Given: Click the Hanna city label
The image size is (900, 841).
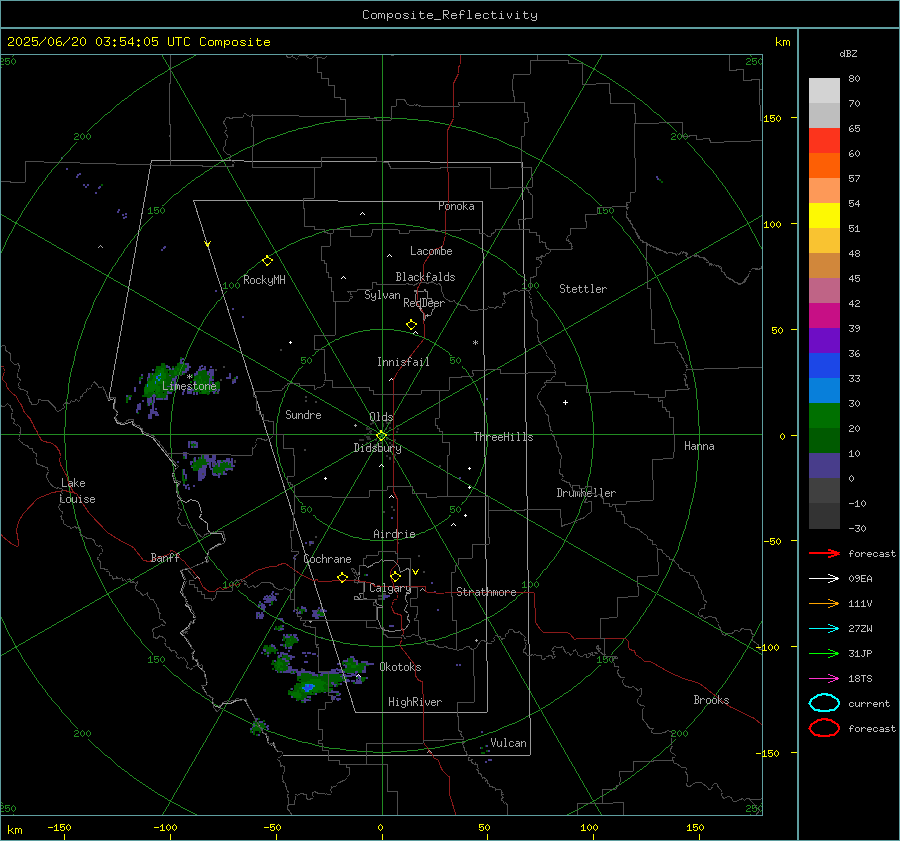Looking at the screenshot, I should click(699, 446).
